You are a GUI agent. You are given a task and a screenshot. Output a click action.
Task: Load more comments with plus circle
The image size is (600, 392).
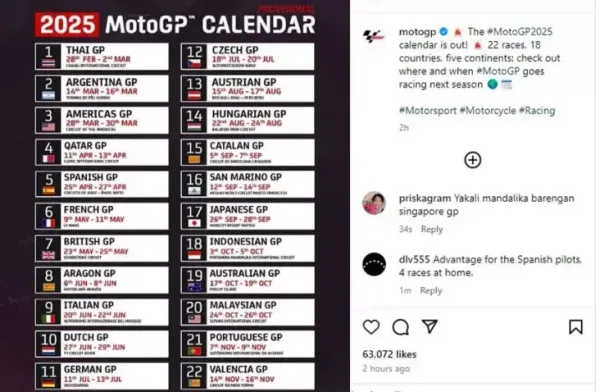pos(473,160)
